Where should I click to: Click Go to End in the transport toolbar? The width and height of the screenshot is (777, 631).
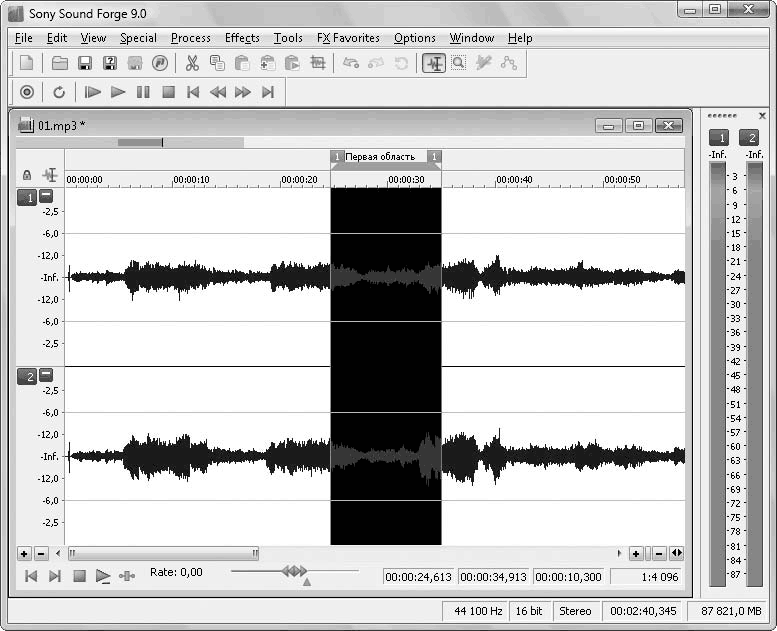pos(268,92)
